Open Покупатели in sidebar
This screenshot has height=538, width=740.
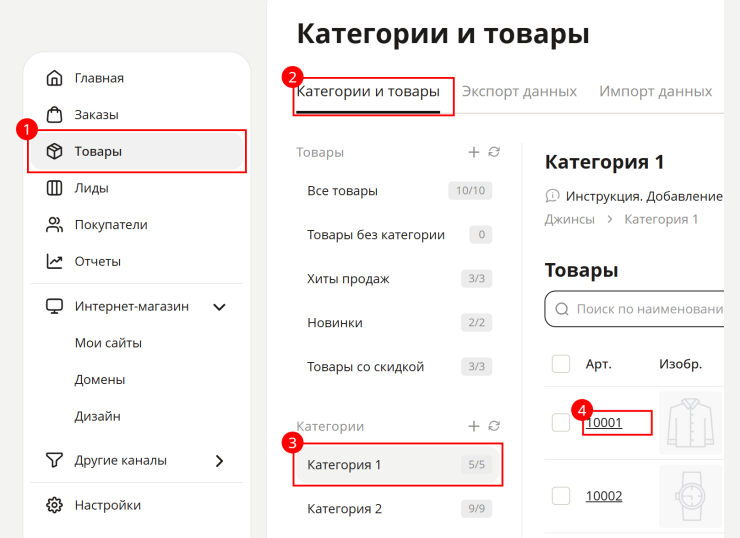137,225
